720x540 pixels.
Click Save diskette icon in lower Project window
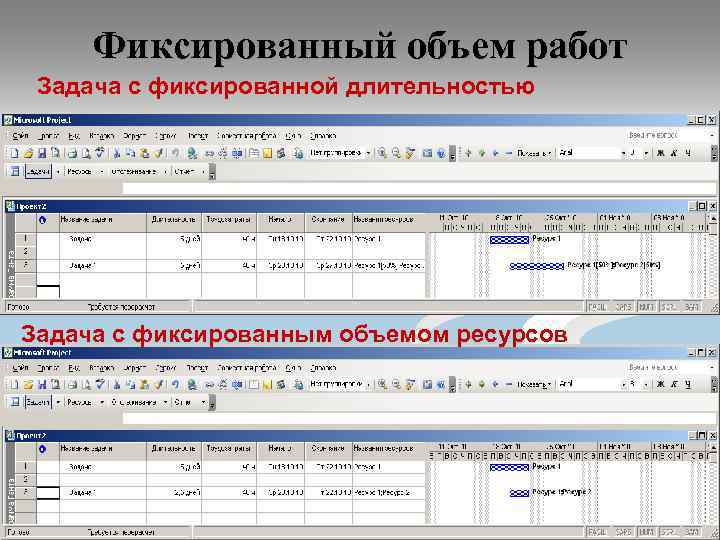pyautogui.click(x=42, y=384)
